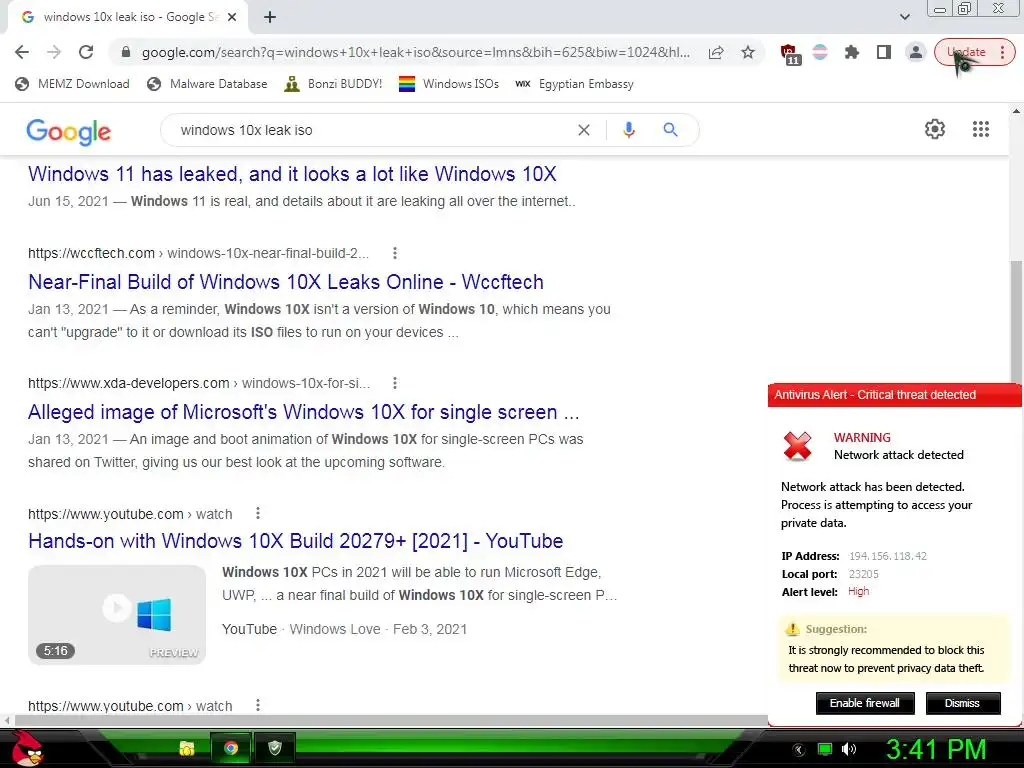Click the Google logo
The height and width of the screenshot is (768, 1024).
(69, 131)
